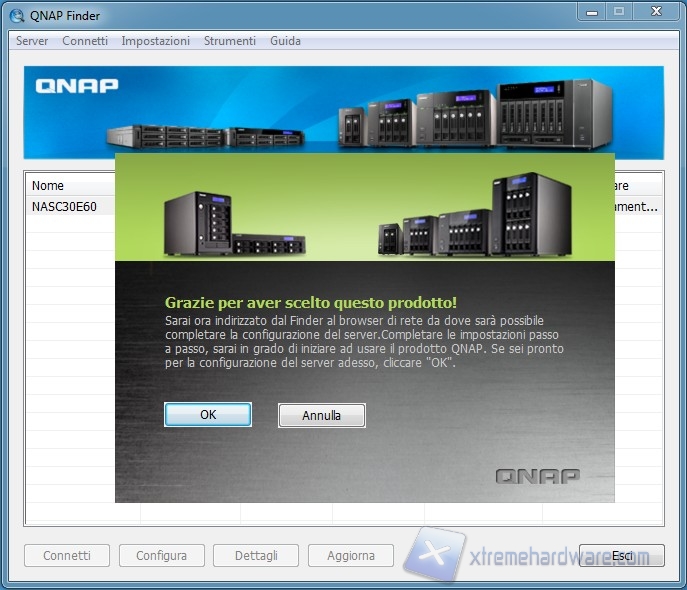Select the NASC30E60 server row
This screenshot has height=590, width=687.
64,207
